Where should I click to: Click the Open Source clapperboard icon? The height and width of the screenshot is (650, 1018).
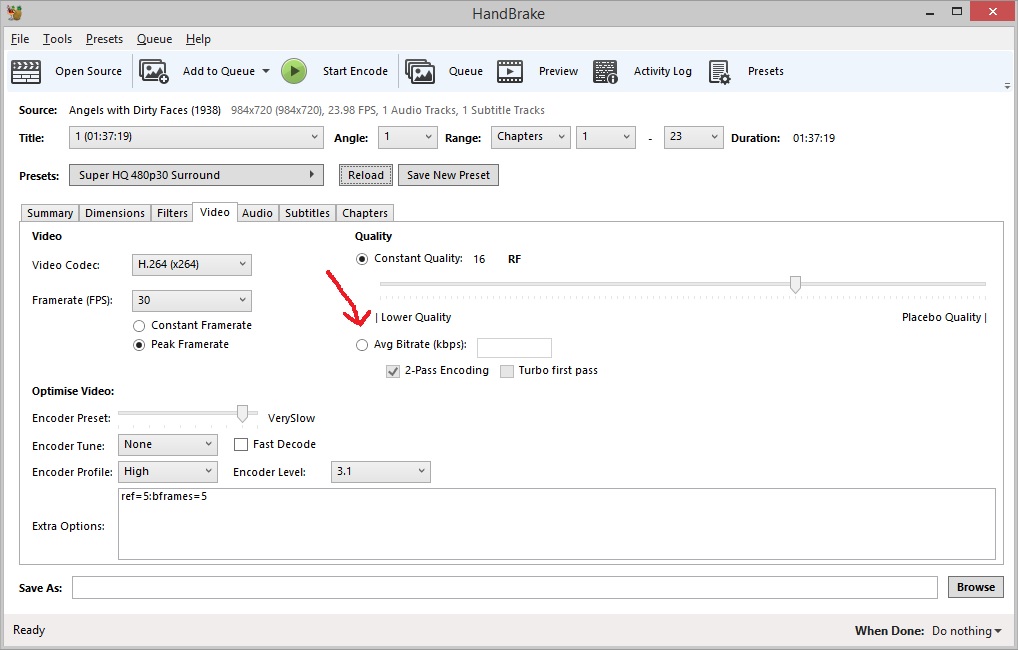pos(26,71)
